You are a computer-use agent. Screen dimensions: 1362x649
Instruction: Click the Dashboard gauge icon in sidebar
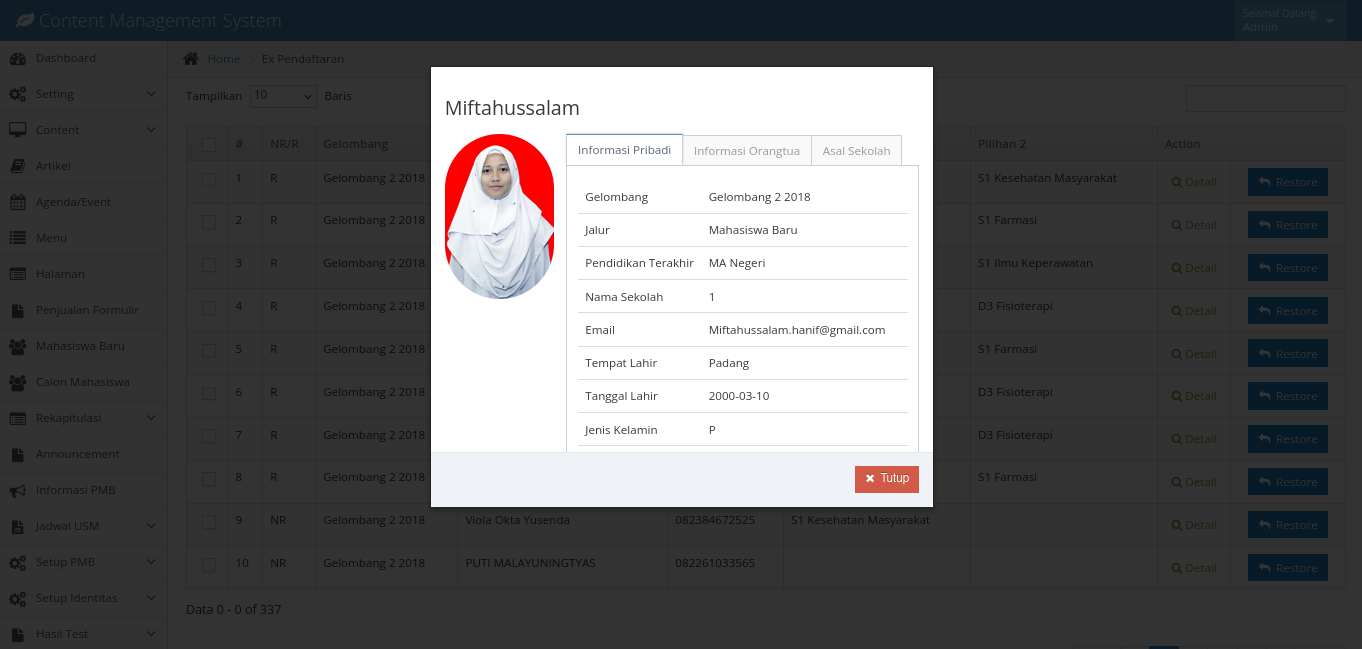[18, 58]
